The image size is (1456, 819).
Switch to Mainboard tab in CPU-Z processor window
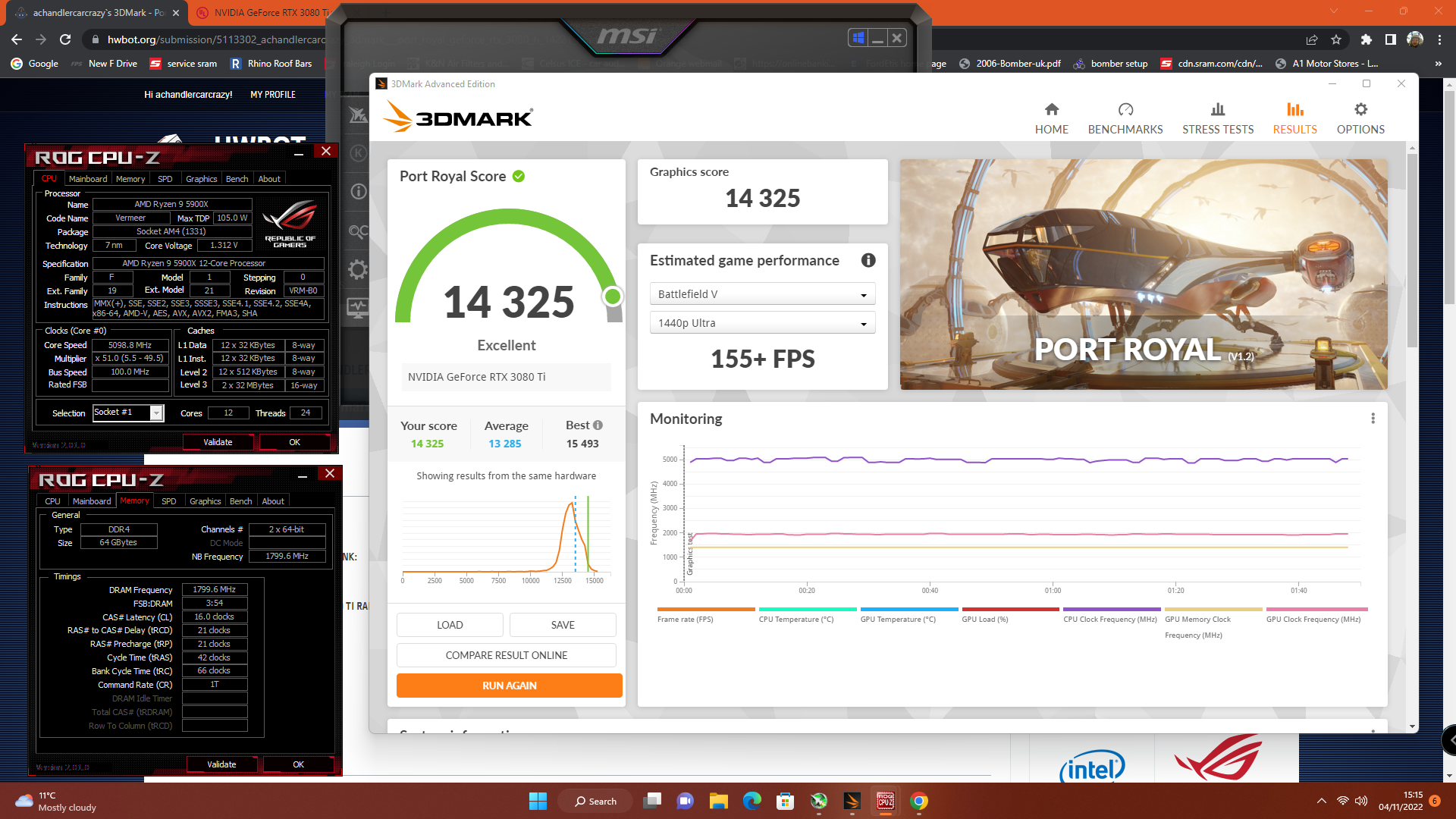[88, 179]
